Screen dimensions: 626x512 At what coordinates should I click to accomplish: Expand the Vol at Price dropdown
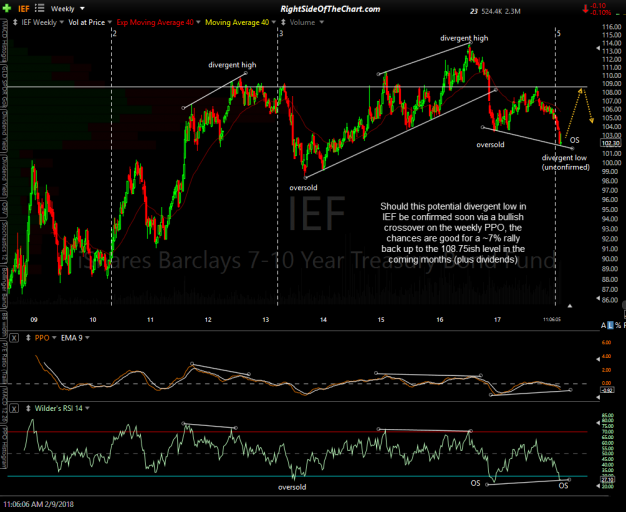coord(110,22)
